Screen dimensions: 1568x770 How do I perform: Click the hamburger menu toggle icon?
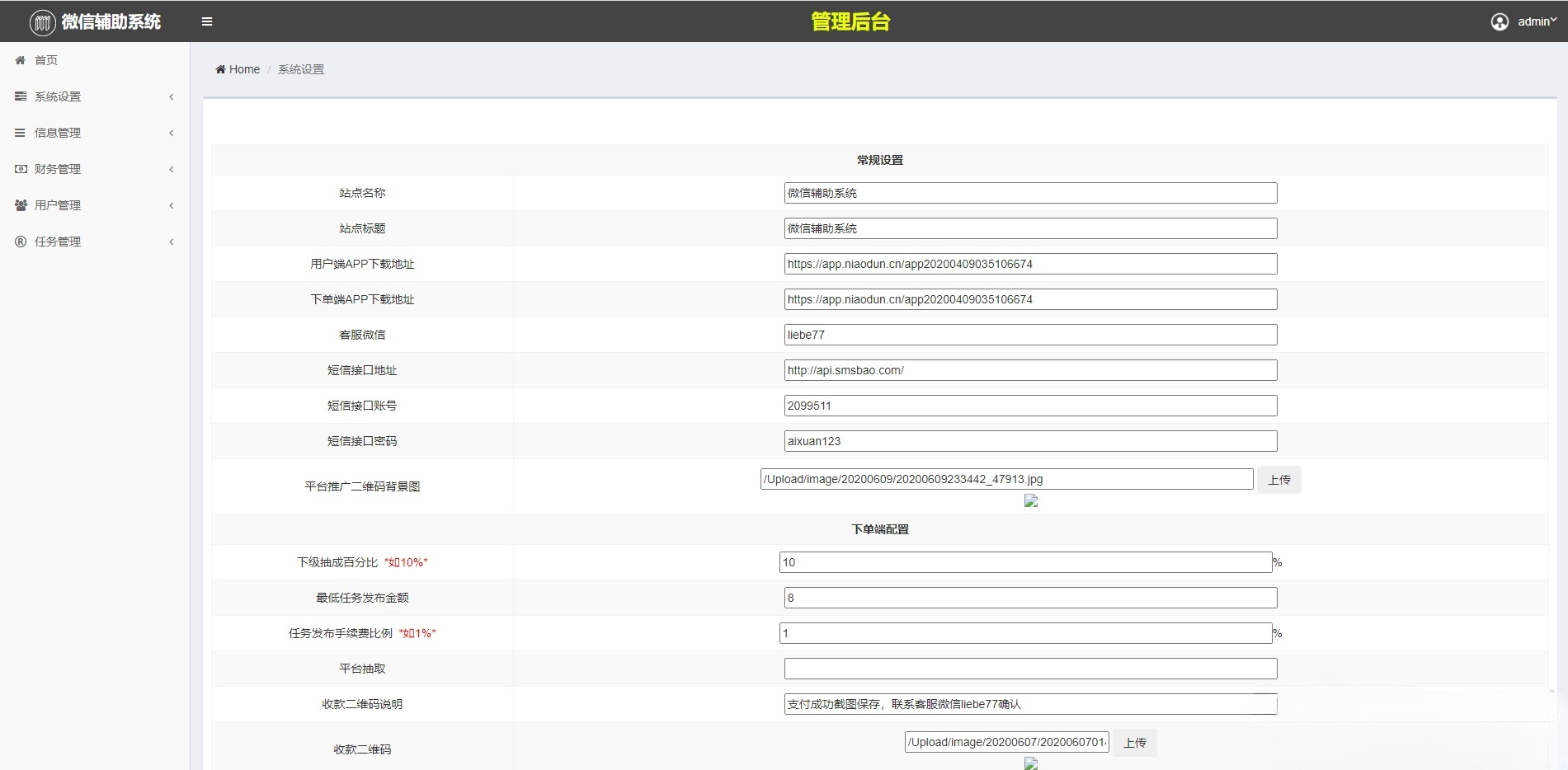coord(207,21)
